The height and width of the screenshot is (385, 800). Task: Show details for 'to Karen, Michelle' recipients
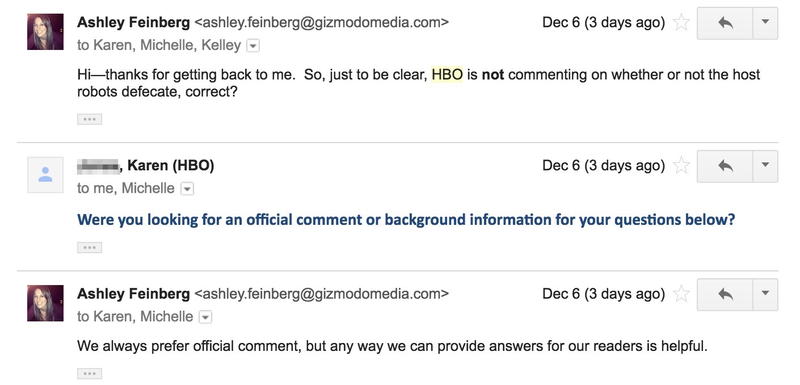pos(205,317)
